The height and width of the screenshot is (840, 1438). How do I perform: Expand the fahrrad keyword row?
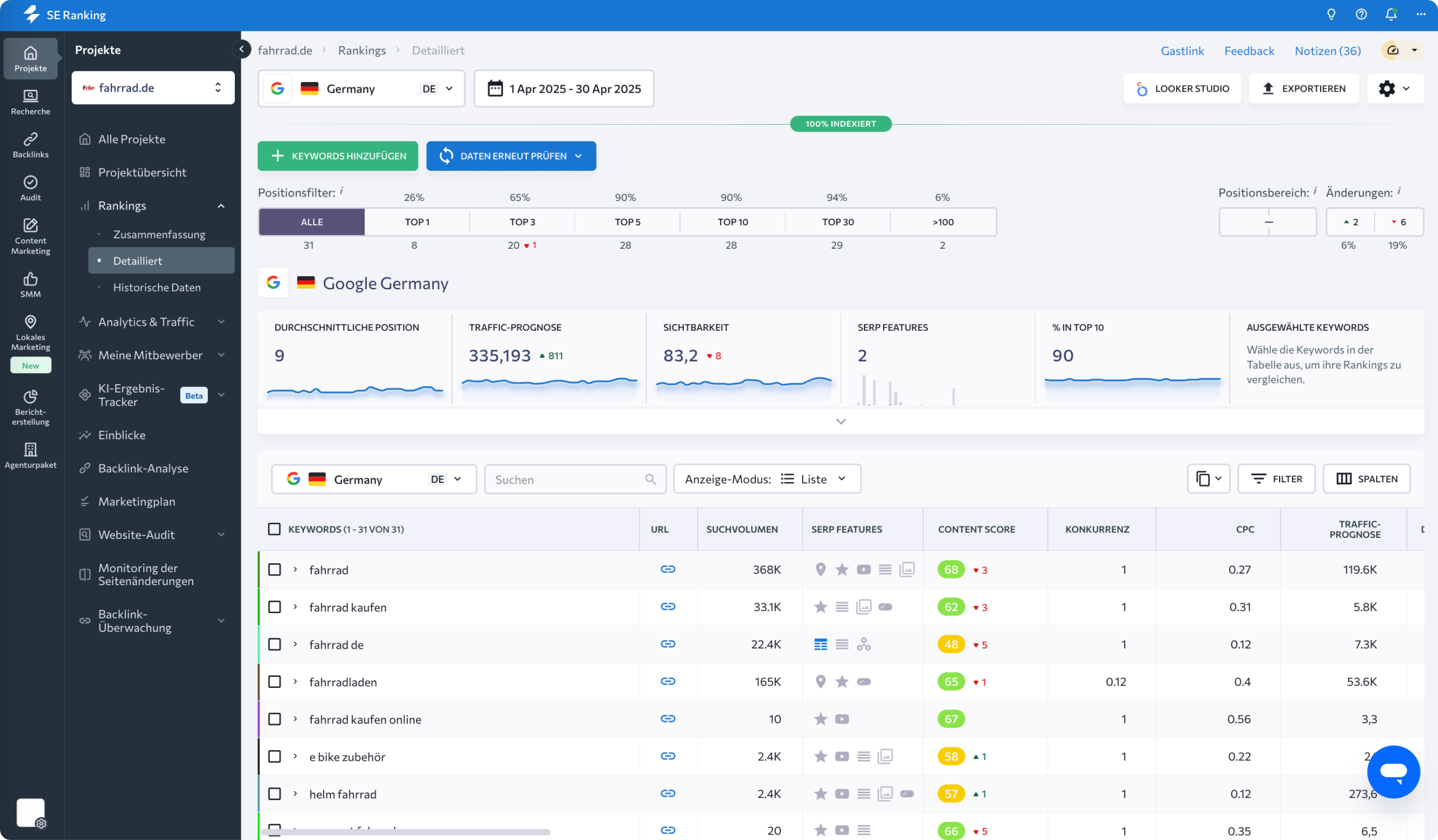click(x=295, y=570)
